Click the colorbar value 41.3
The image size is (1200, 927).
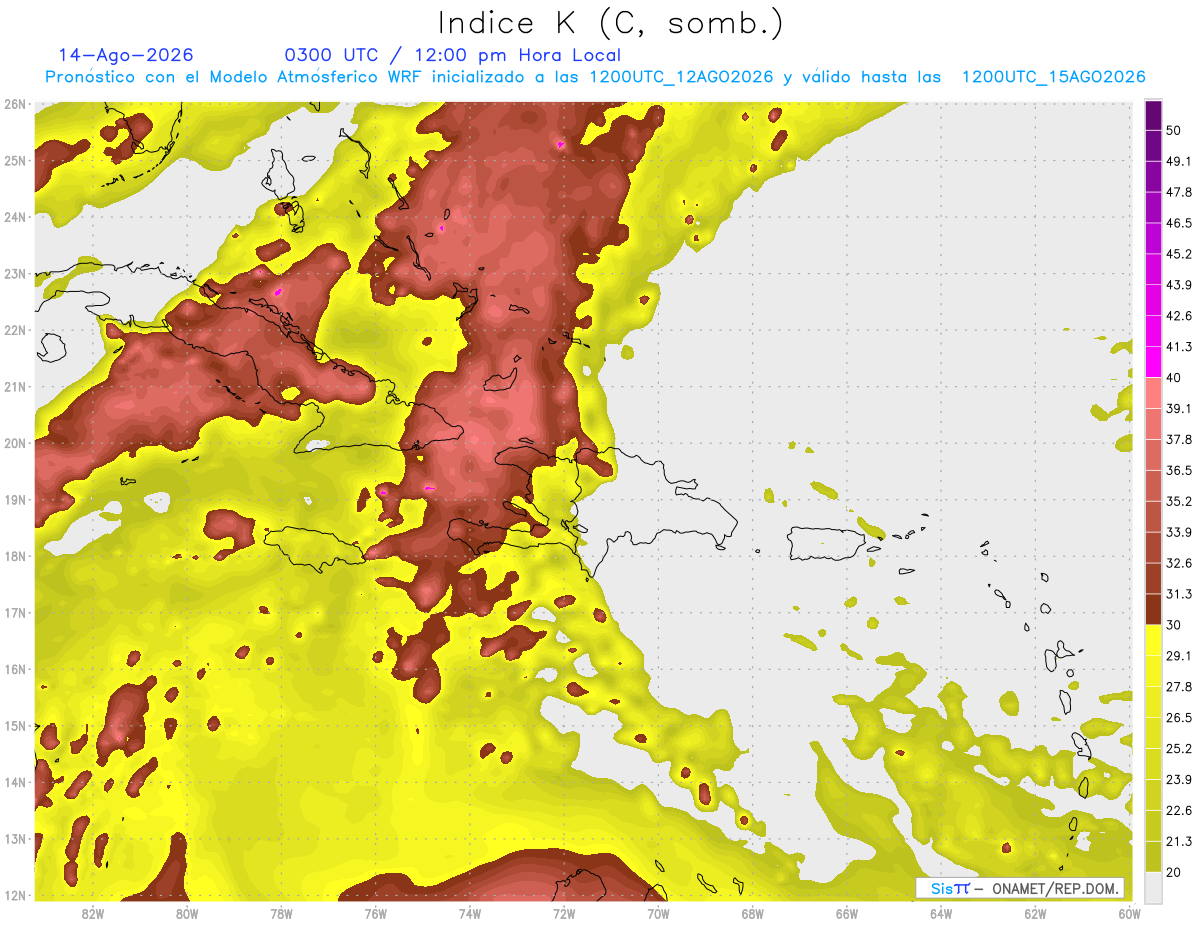[x=1179, y=347]
